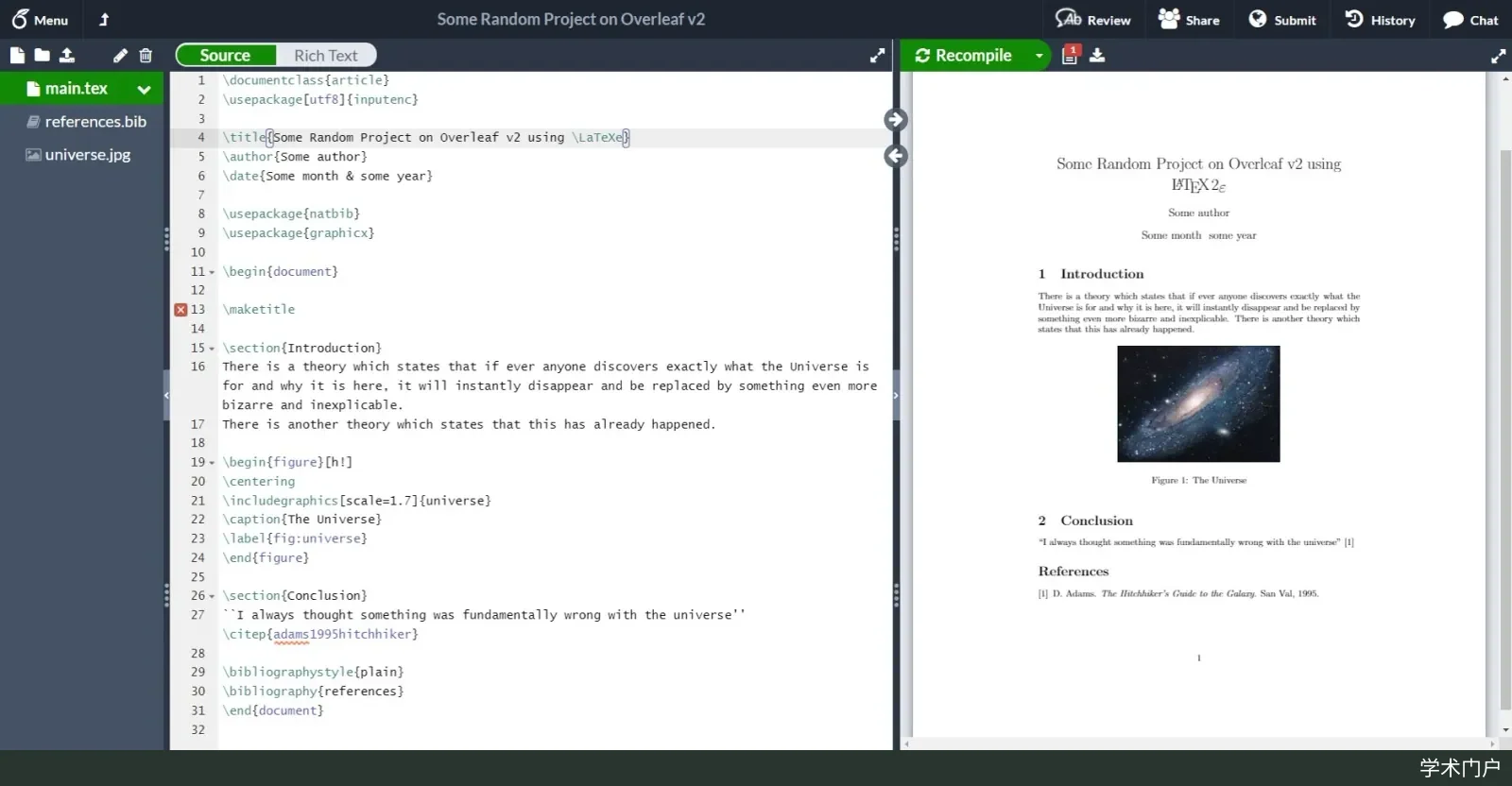This screenshot has width=1512, height=786.
Task: Open the Share dialog
Action: point(1189,19)
